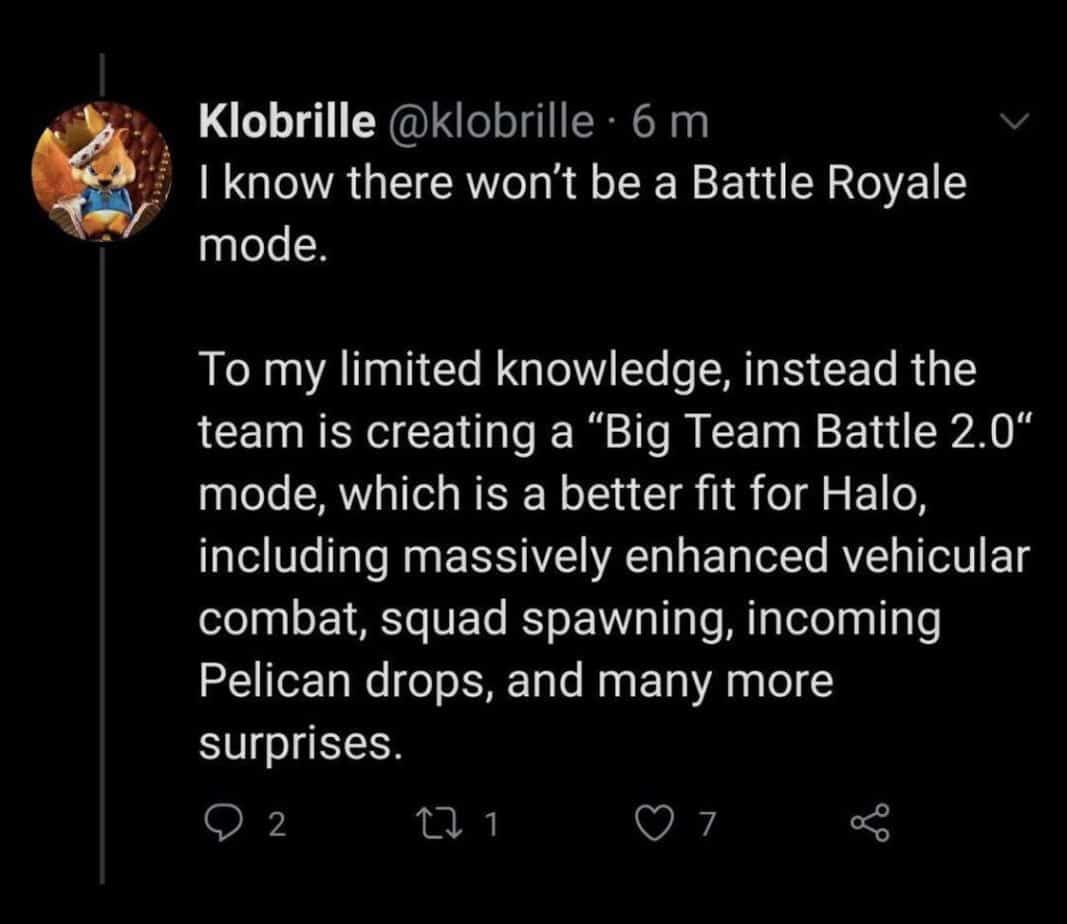Click the retweet arrows icon
1067x924 pixels.
click(442, 823)
